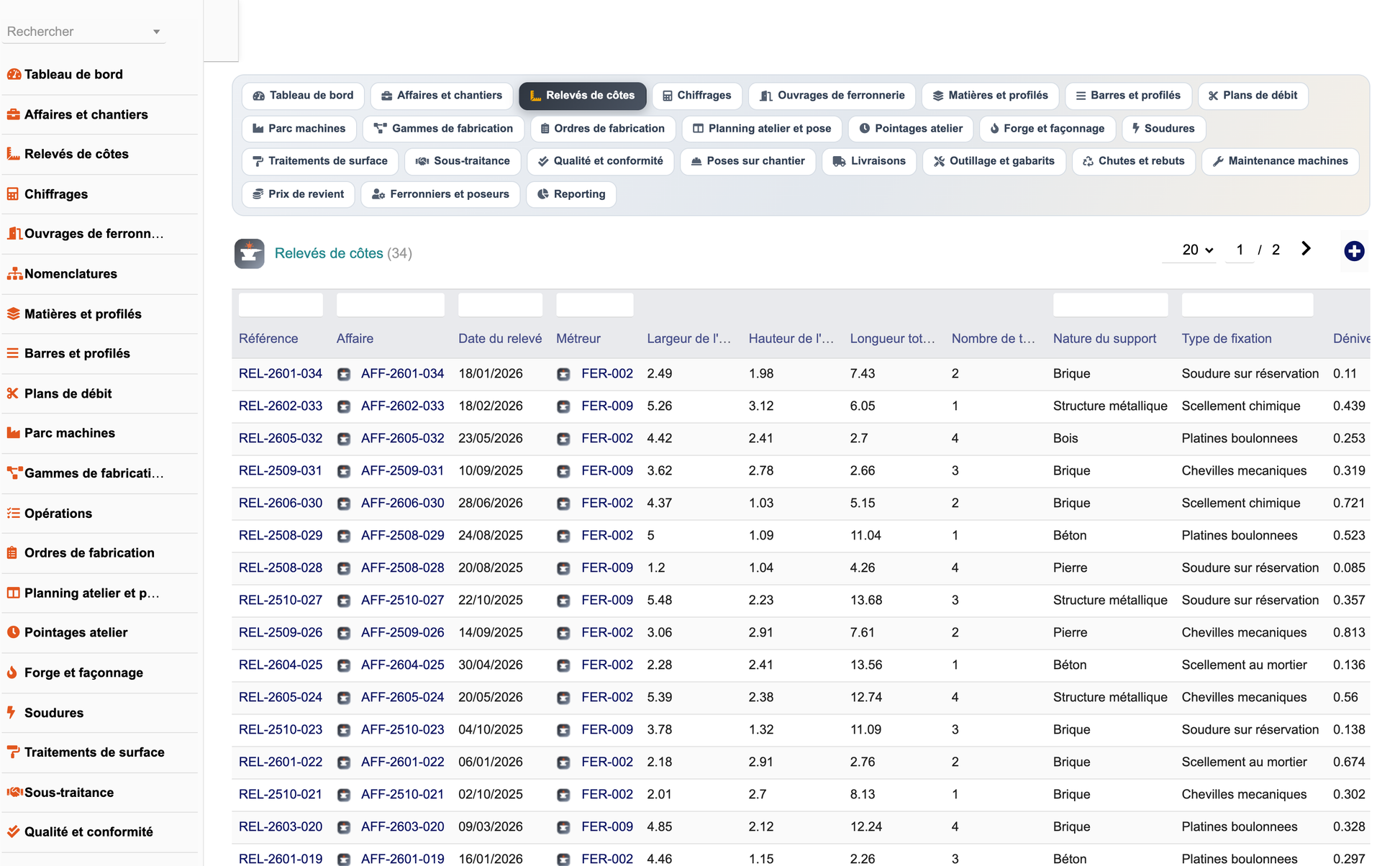Viewport: 1400px width, 866px height.
Task: Click the Traitements de surface paint roller icon in sidebar
Action: point(13,752)
